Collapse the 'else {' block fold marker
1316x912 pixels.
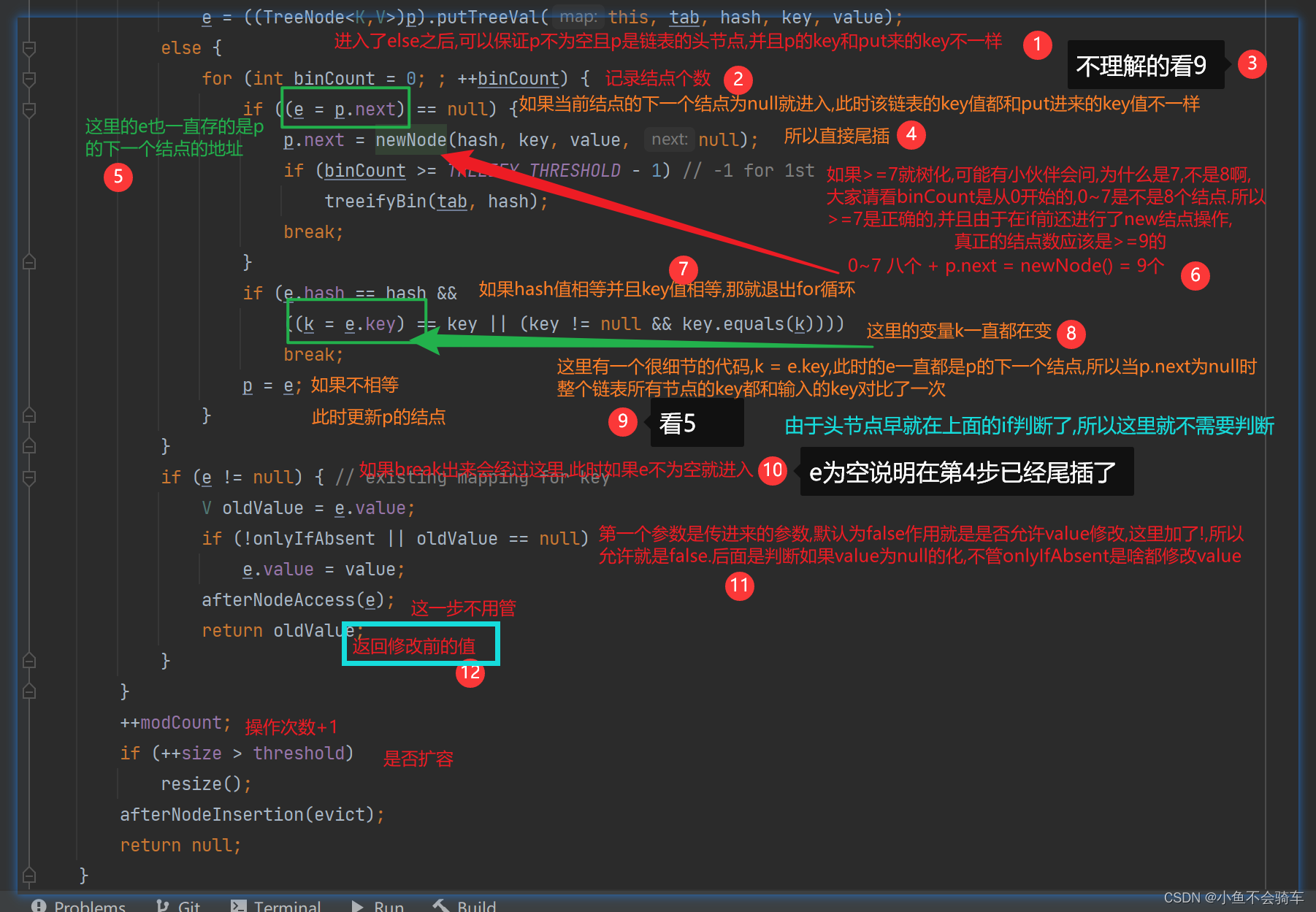(x=29, y=48)
